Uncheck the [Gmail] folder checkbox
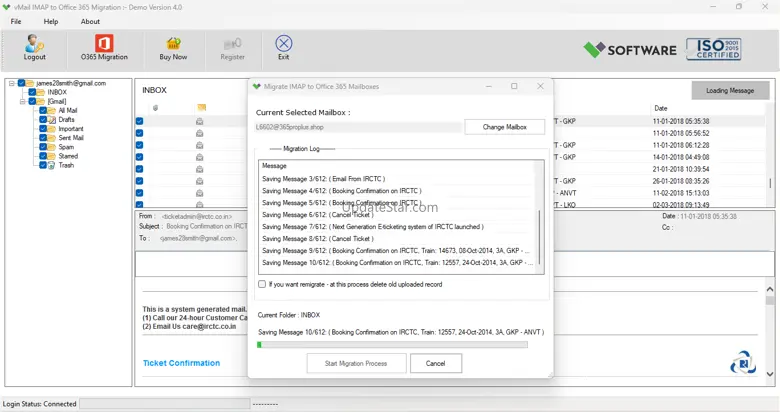Viewport: 780px width, 412px height. [x=32, y=101]
